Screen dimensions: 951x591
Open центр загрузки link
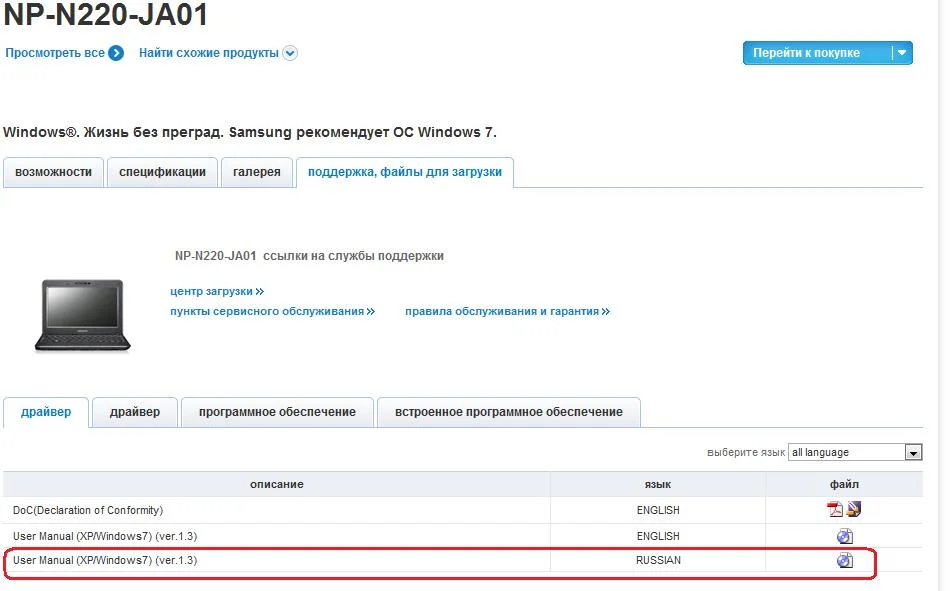[217, 291]
